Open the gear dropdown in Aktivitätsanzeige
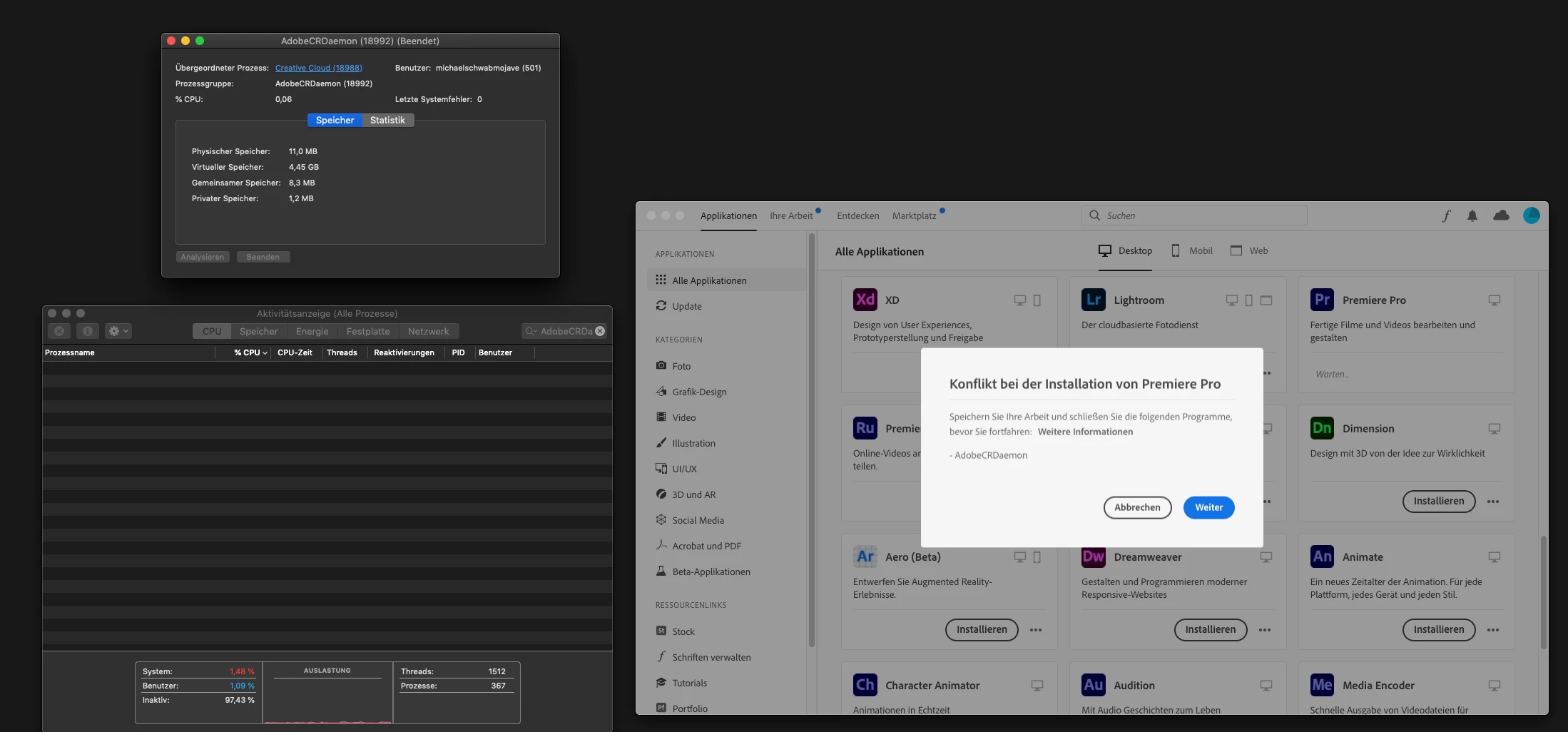 point(118,331)
